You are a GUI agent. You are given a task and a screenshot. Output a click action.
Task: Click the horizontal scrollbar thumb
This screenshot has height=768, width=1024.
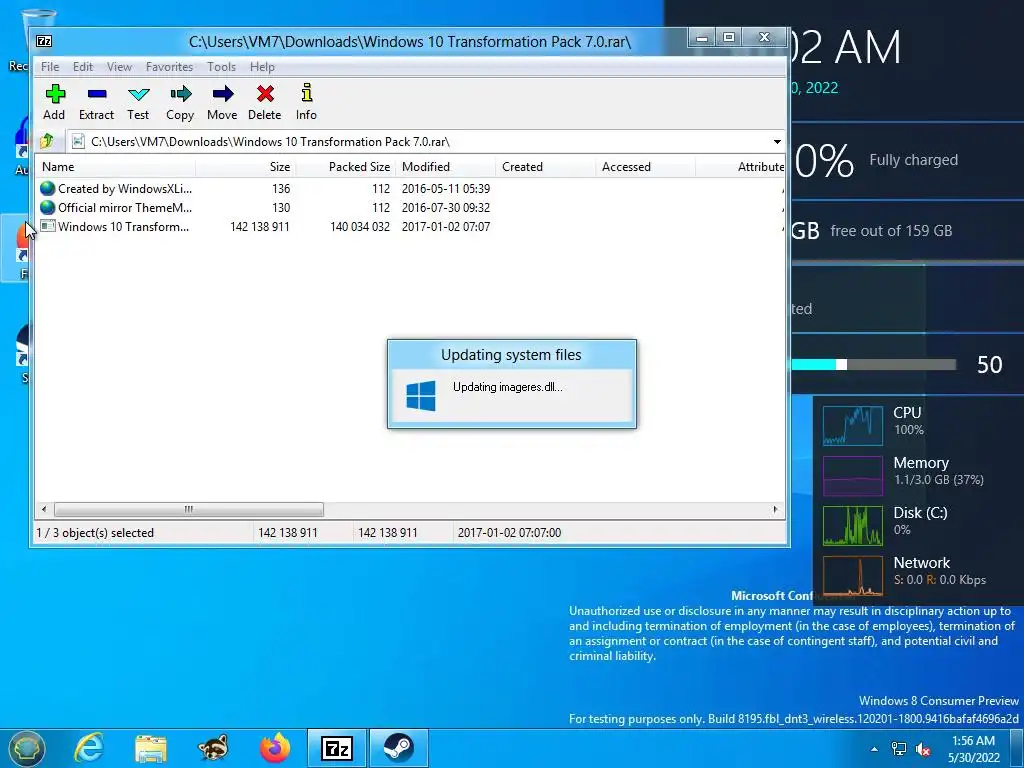189,509
